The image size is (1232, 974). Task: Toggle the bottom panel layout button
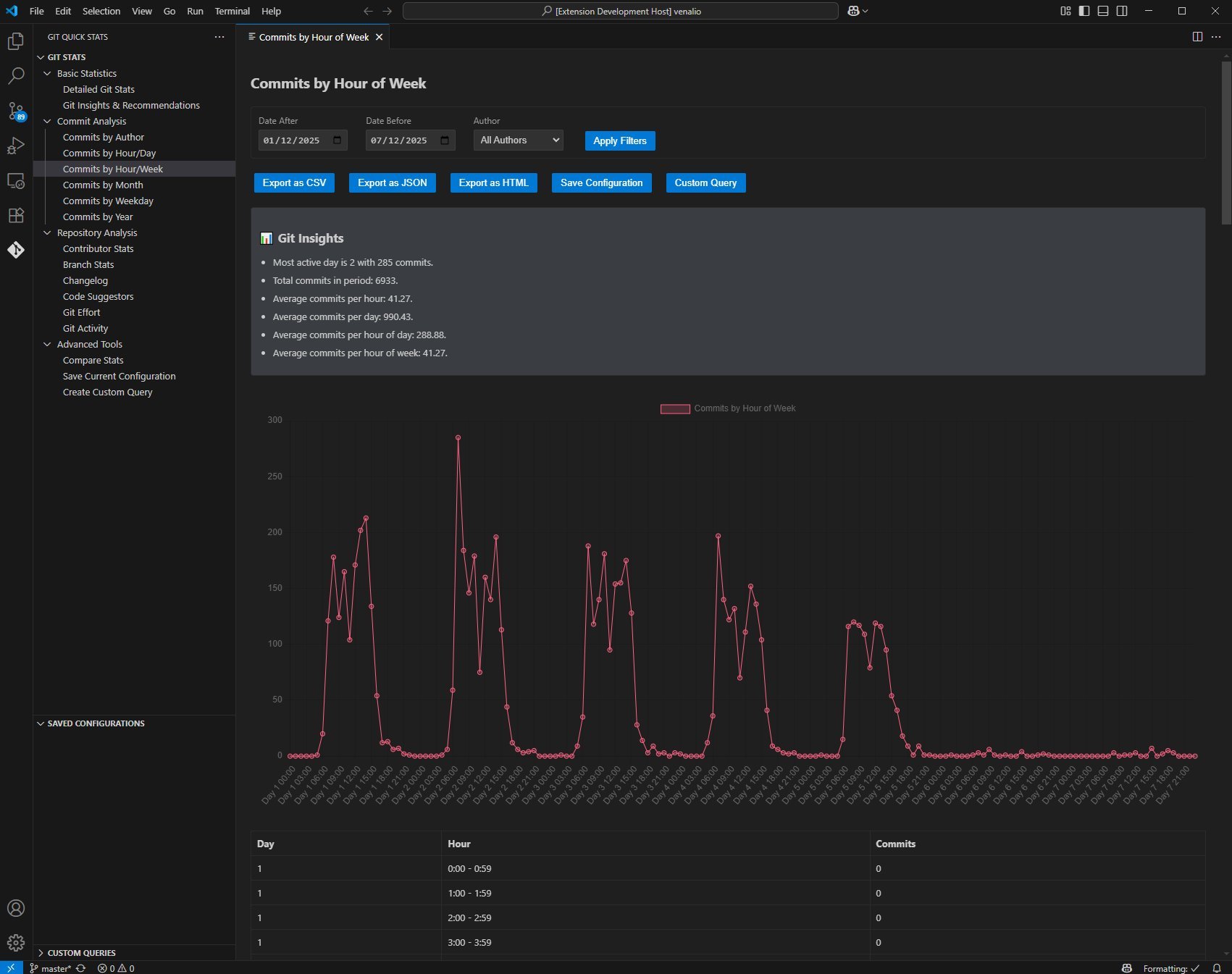pos(1103,11)
